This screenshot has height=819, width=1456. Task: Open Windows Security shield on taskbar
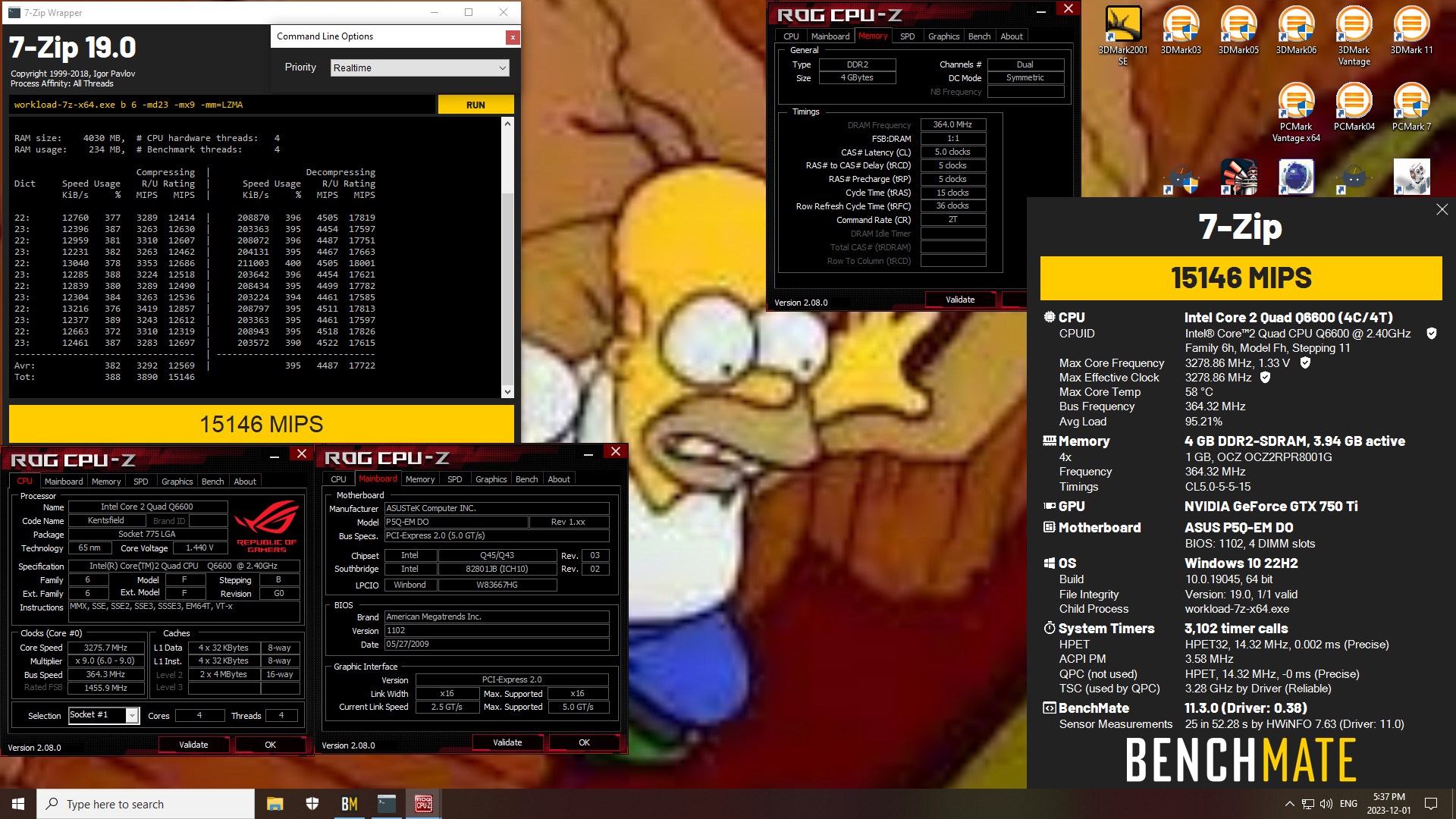click(x=312, y=804)
